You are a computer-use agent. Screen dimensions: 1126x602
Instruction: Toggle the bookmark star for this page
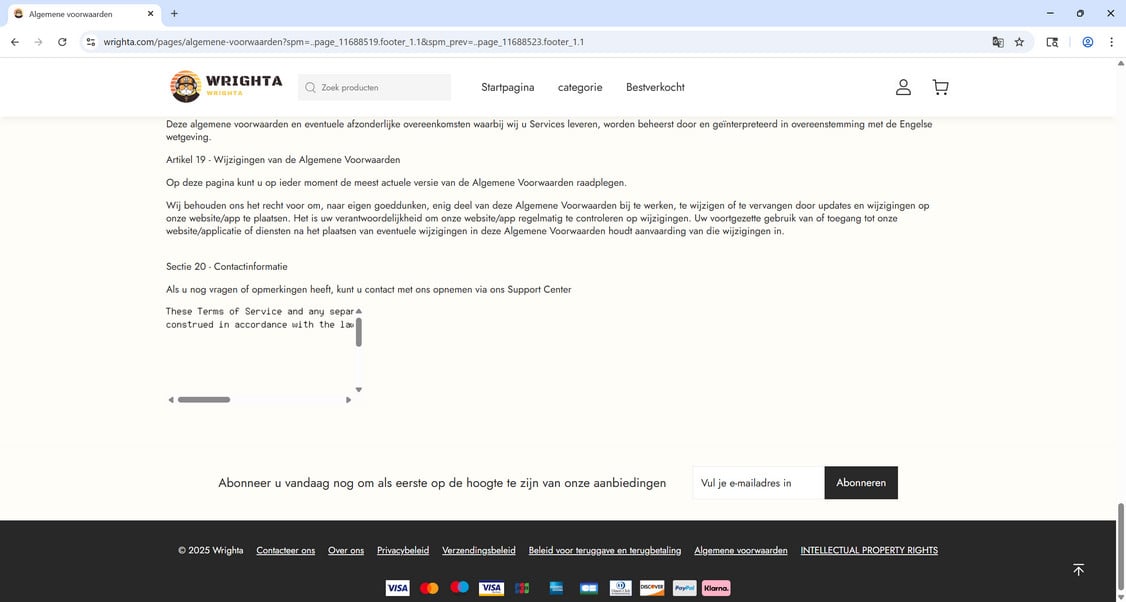1018,42
